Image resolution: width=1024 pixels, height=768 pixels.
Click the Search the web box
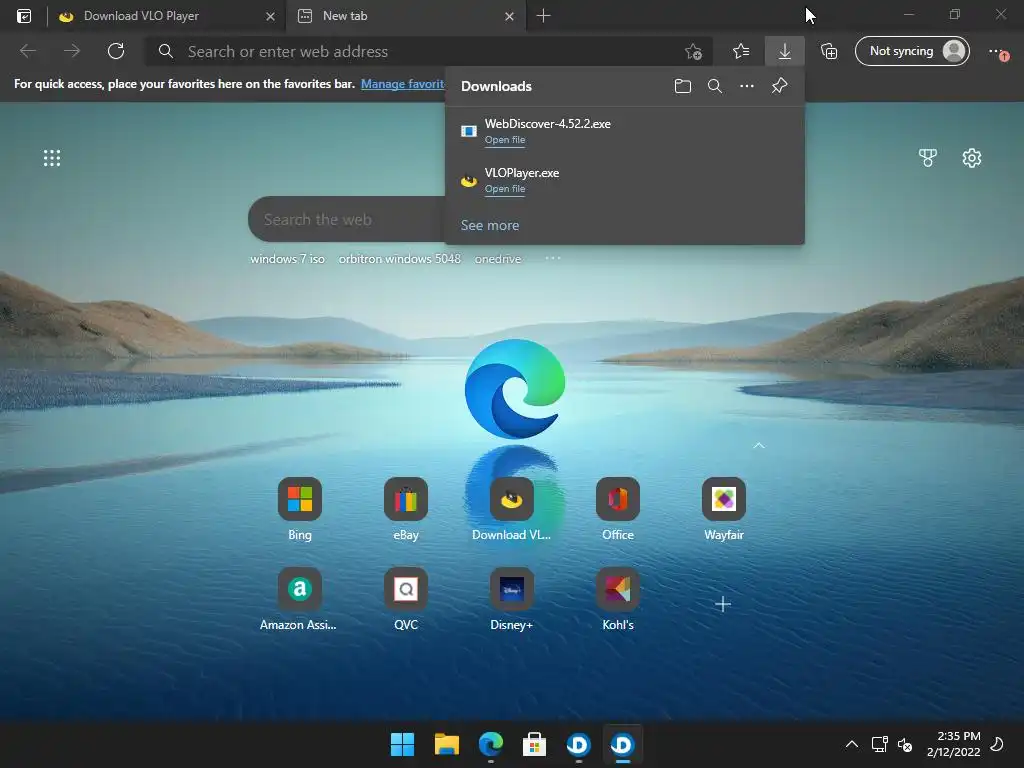pos(347,219)
